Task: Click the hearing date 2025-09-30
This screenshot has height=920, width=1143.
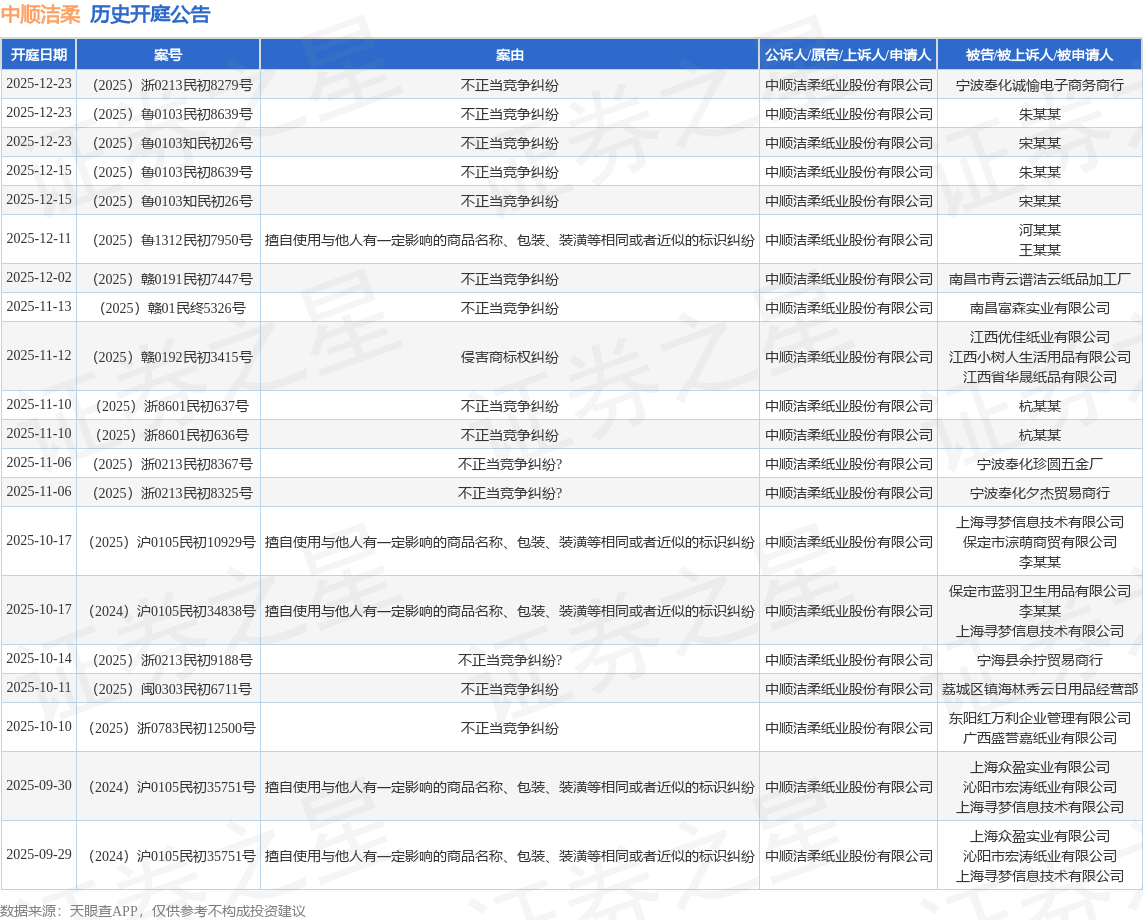Action: [39, 786]
